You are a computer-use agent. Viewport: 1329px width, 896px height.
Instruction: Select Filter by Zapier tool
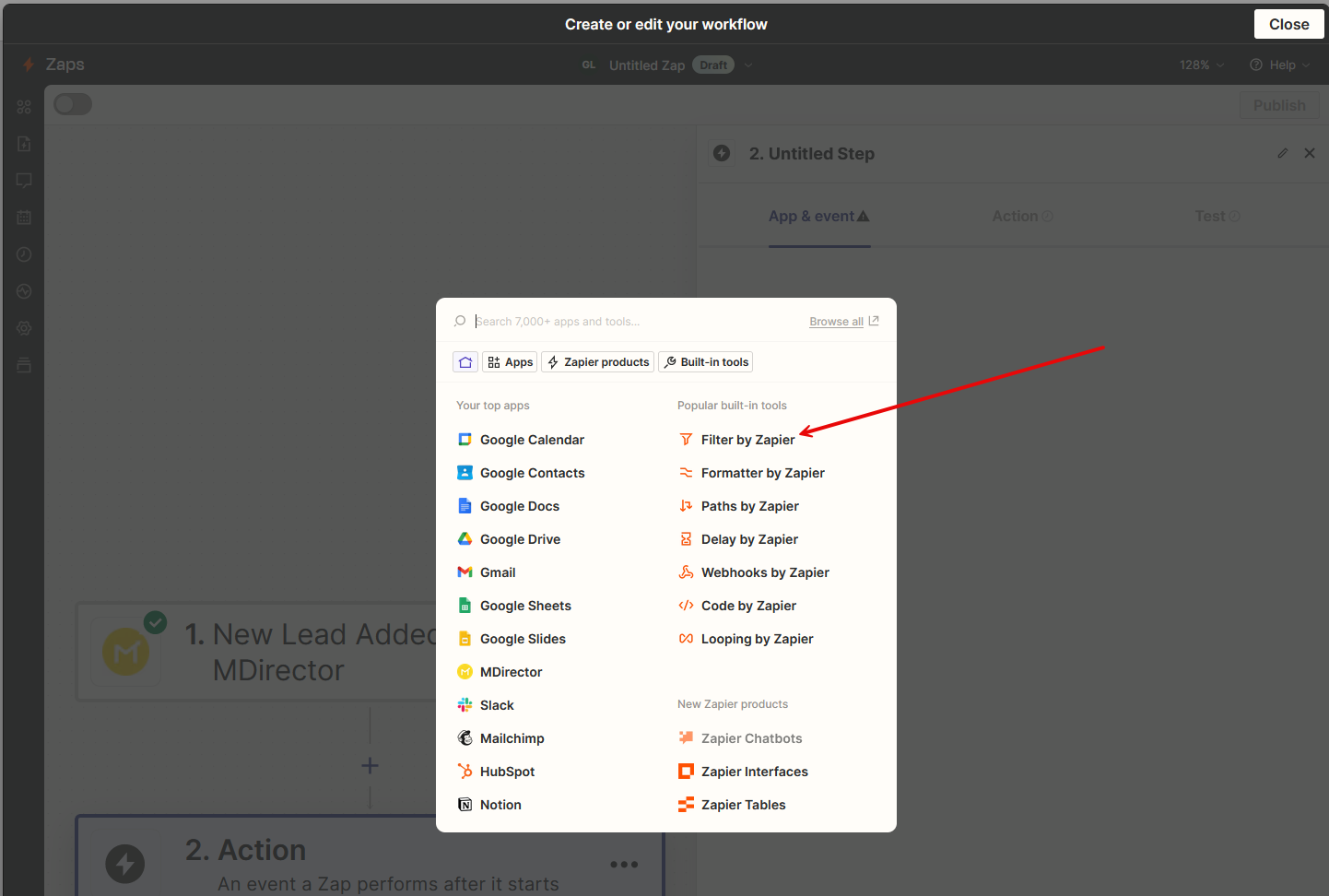click(747, 440)
